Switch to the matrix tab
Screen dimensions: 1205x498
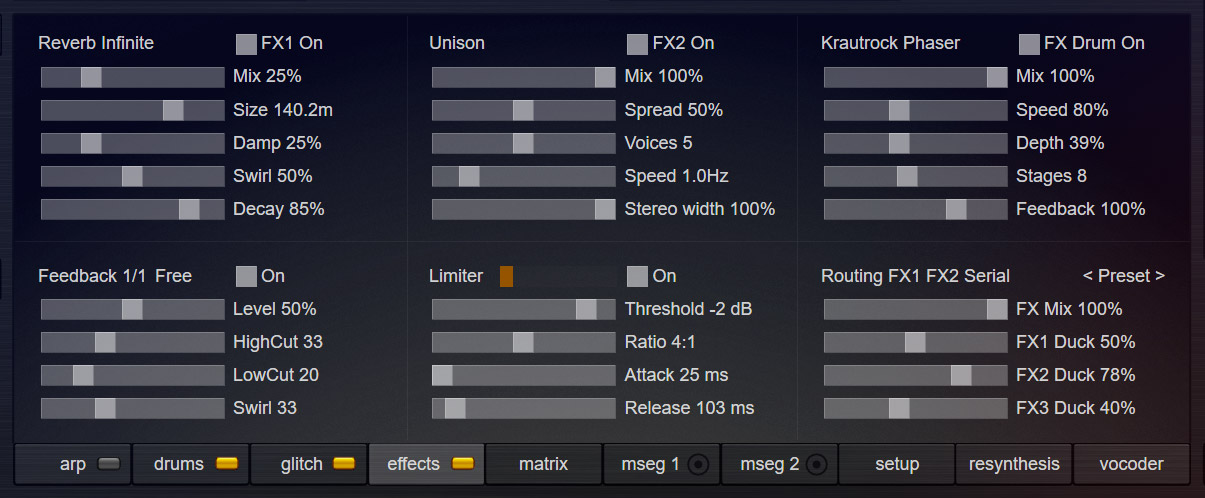(543, 464)
